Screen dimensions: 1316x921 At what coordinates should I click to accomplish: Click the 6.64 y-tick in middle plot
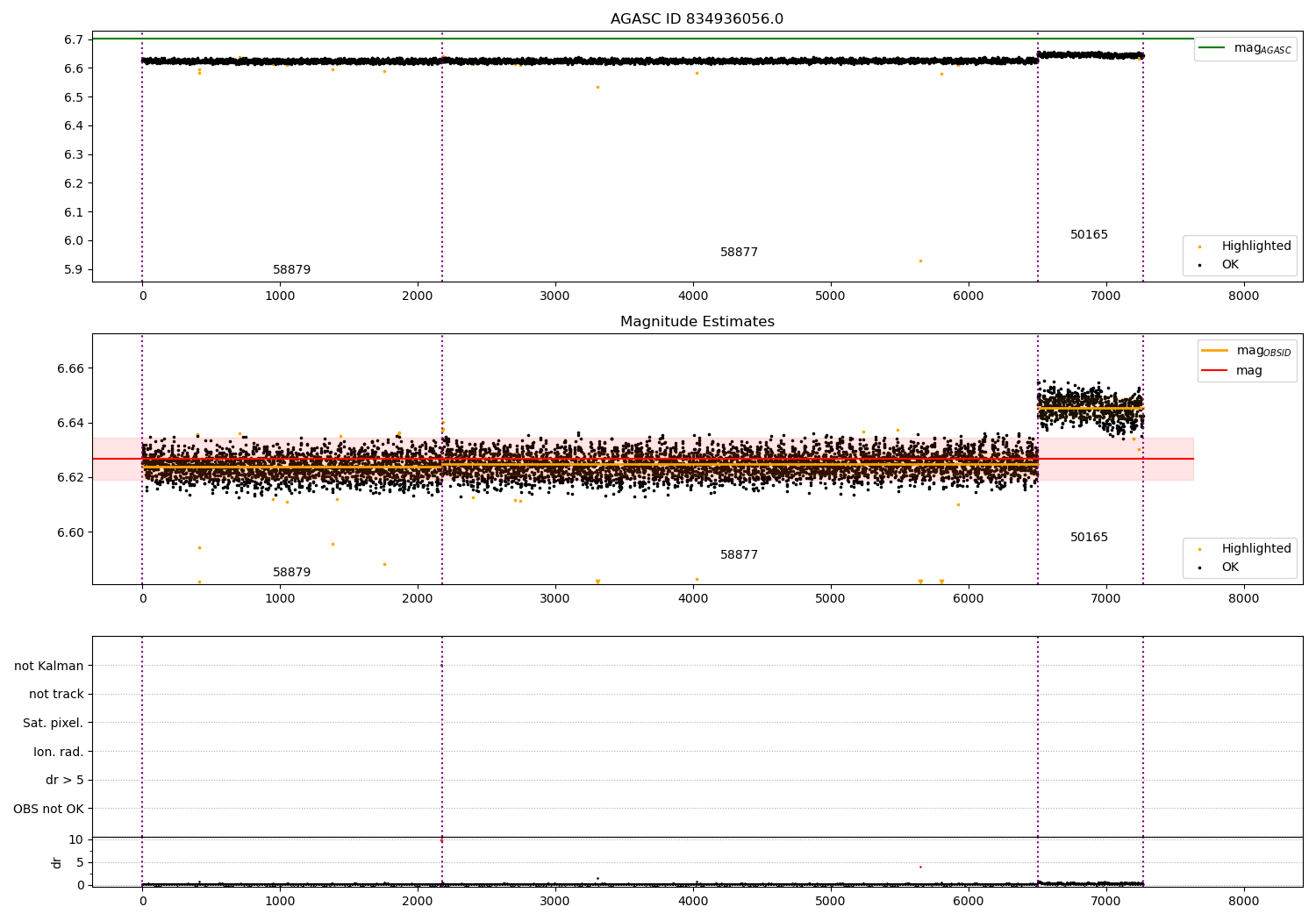pos(70,423)
